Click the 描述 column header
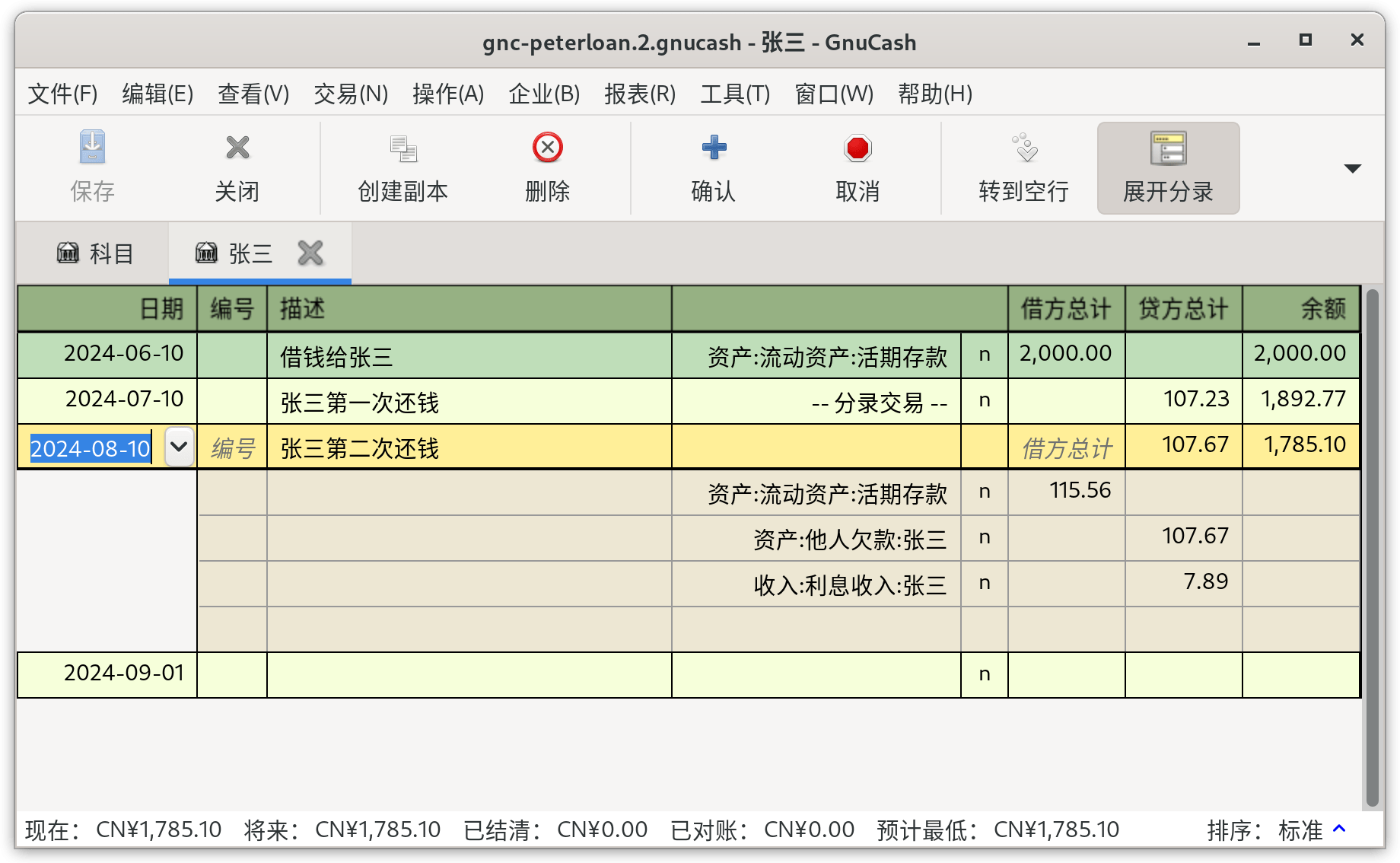Viewport: 1400px width, 863px height. 469,309
